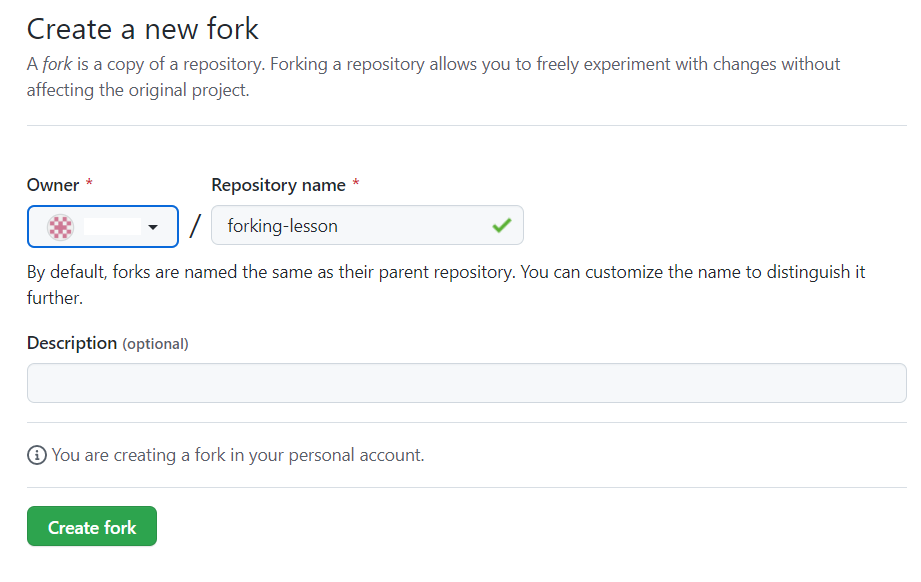Screen dimensions: 921x582
Task: Click into the empty Description text field
Action: [466, 383]
